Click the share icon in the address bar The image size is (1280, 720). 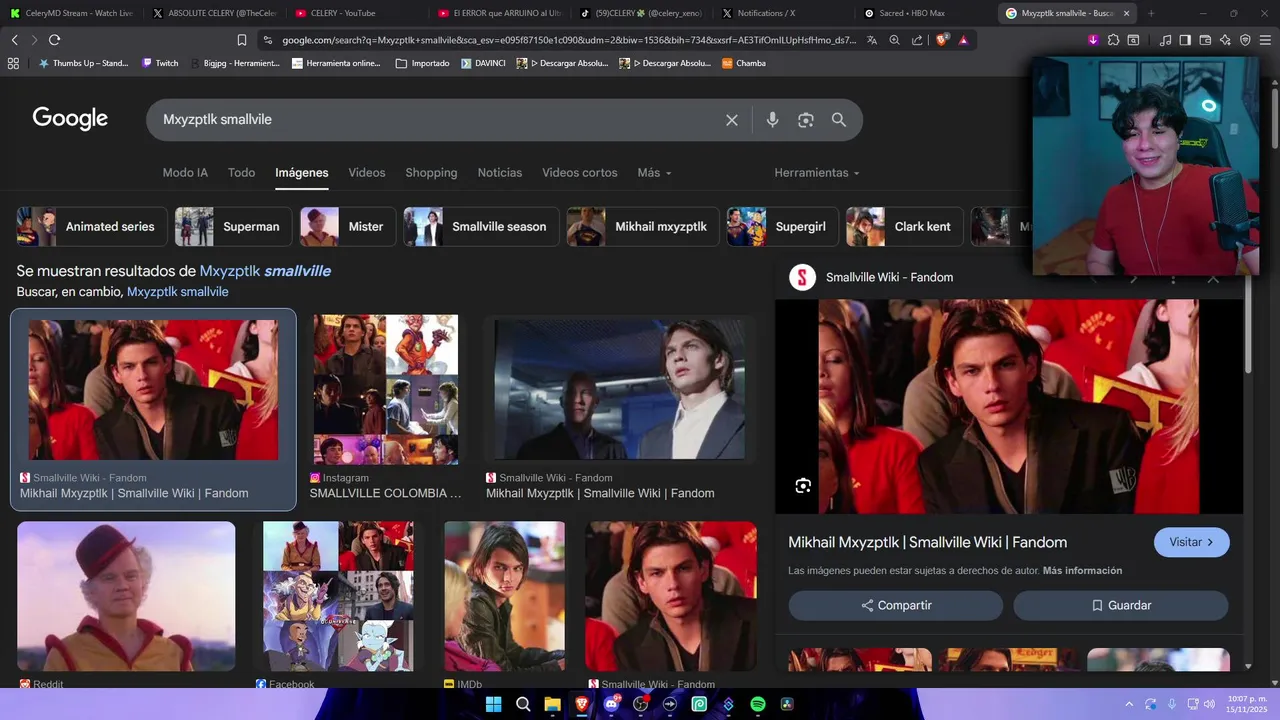(917, 40)
